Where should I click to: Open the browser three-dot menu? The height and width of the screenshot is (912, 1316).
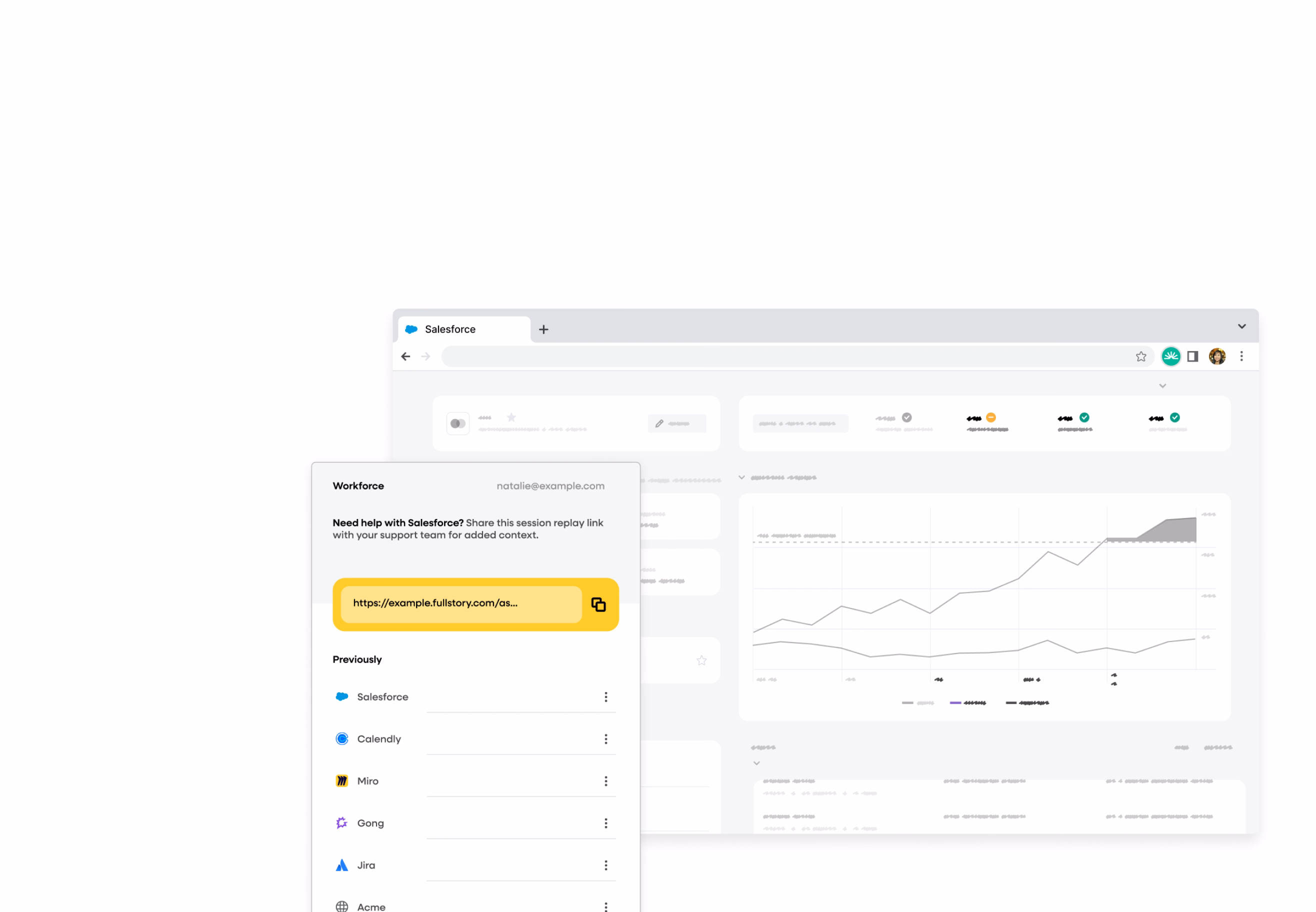(x=1241, y=356)
